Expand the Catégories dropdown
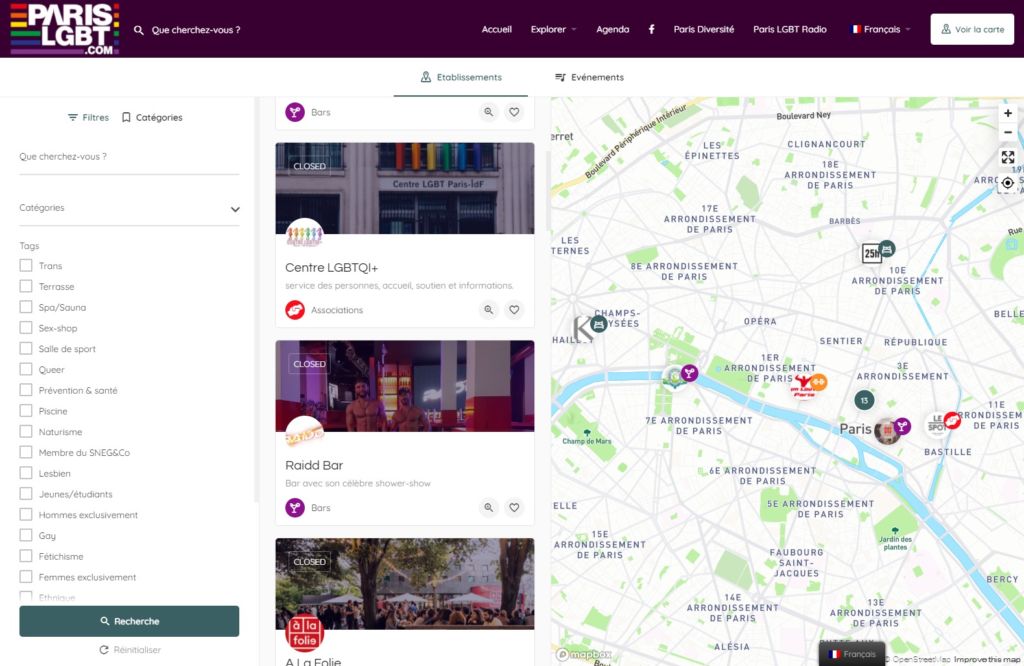1024x666 pixels. pos(129,208)
